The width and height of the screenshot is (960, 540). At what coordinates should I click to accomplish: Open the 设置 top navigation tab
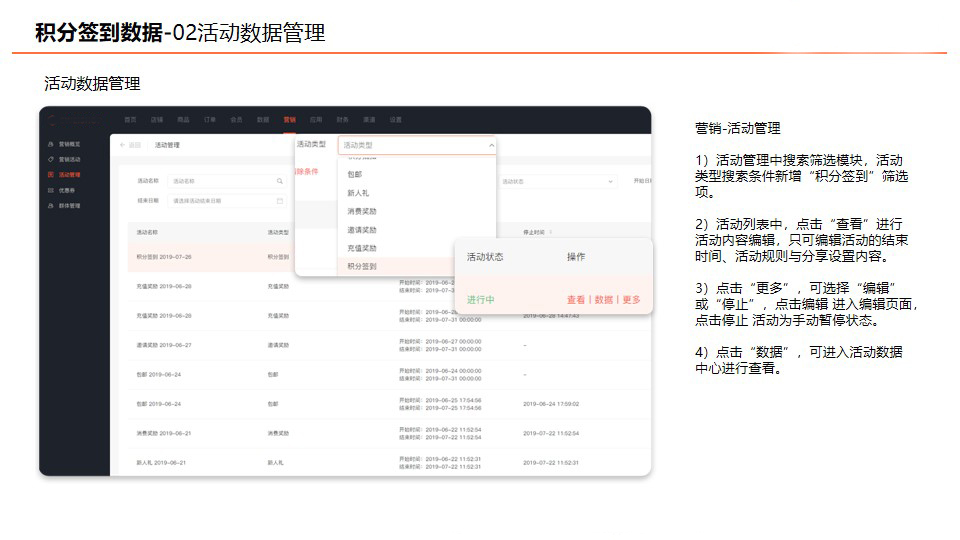click(x=396, y=120)
